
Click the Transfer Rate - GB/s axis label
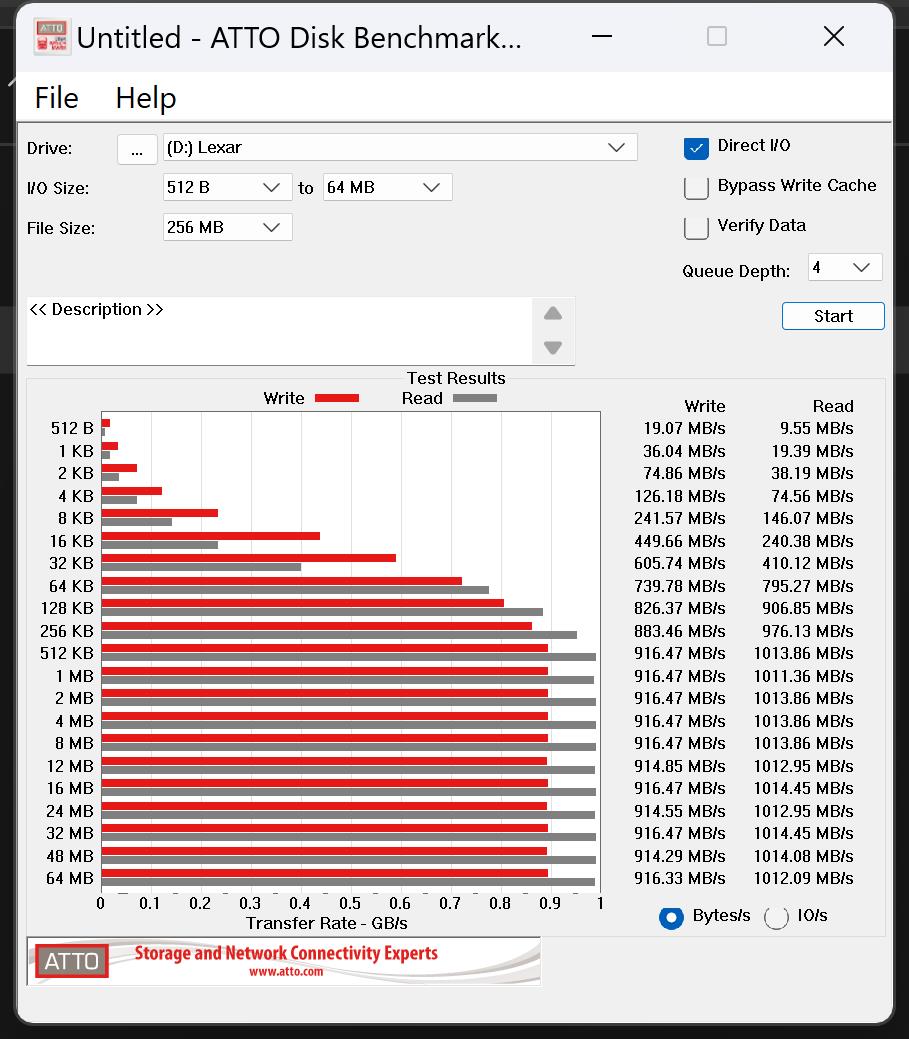[x=327, y=923]
